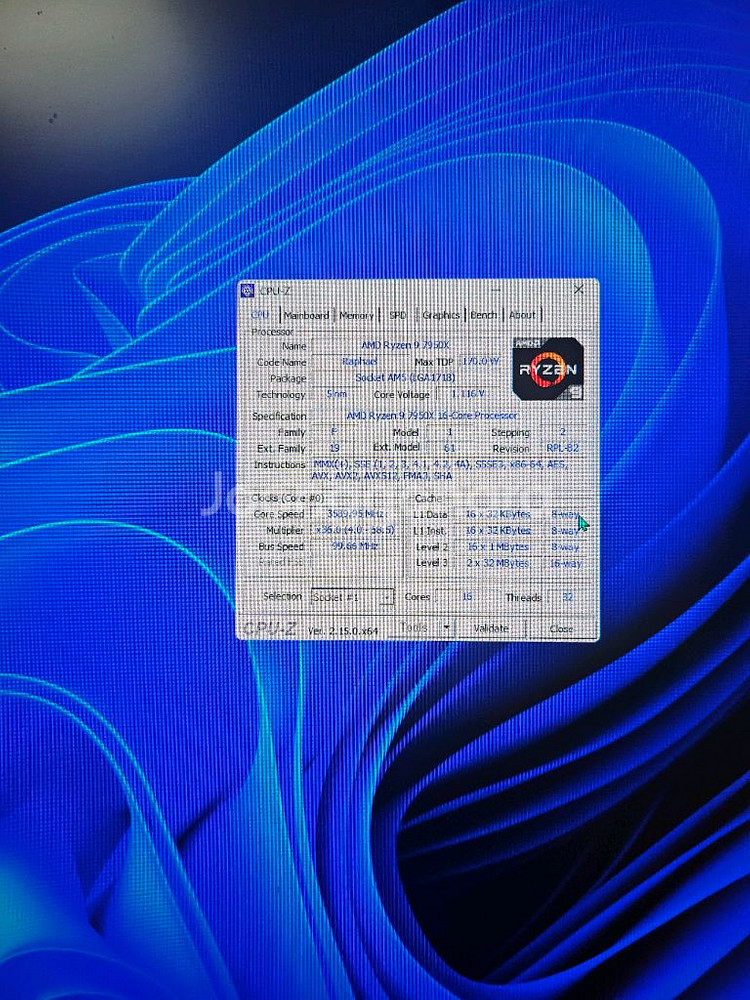Click the Revision value RPL-B2
750x1000 pixels.
click(x=562, y=448)
